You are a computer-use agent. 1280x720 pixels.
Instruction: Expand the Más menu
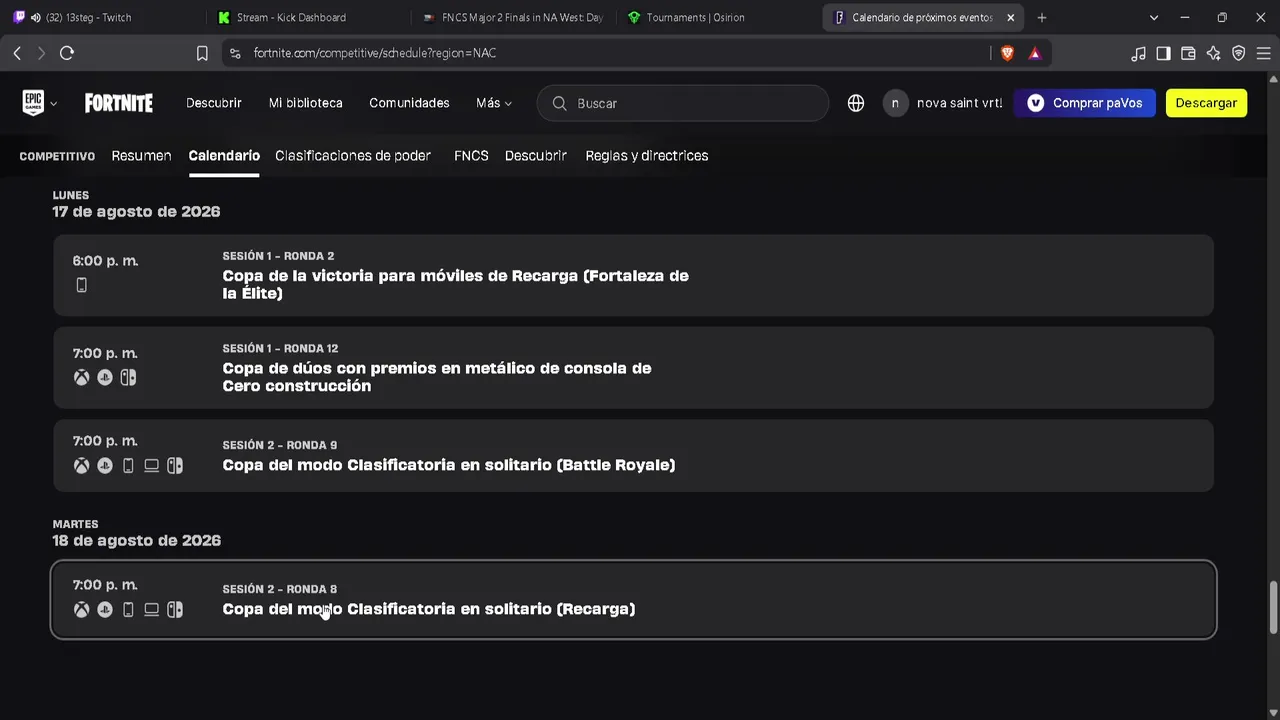[494, 103]
